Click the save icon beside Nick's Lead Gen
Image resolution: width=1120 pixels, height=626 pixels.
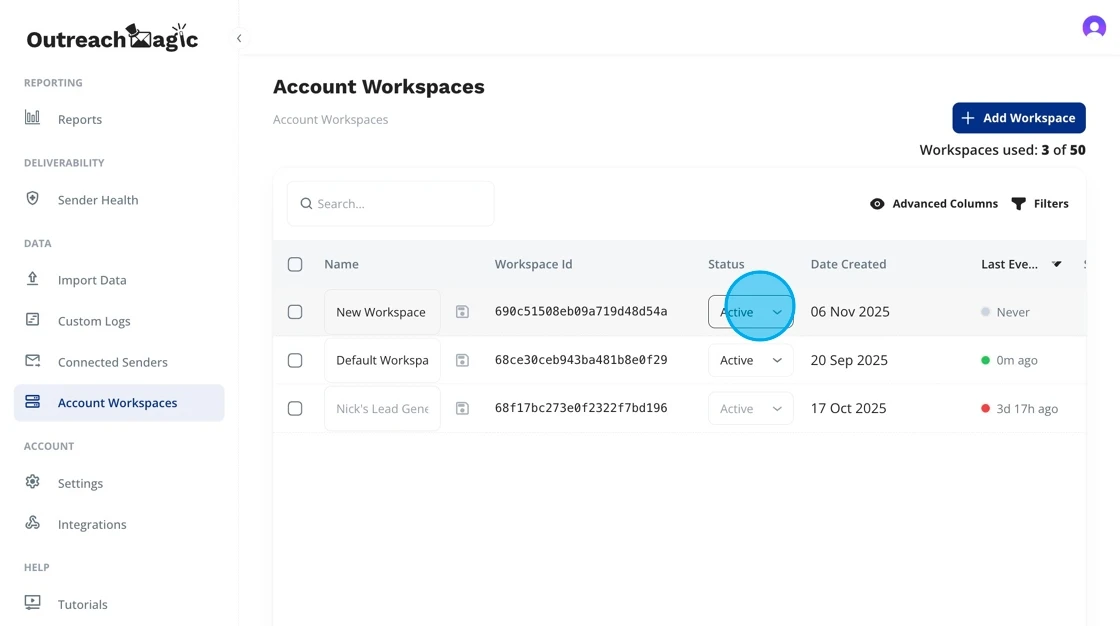[462, 408]
